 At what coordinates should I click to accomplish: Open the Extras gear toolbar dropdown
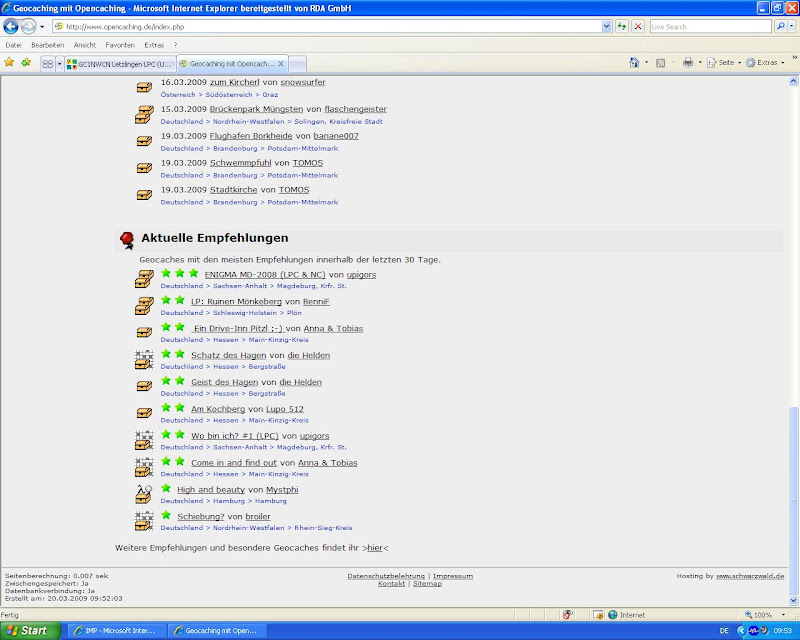(x=765, y=63)
